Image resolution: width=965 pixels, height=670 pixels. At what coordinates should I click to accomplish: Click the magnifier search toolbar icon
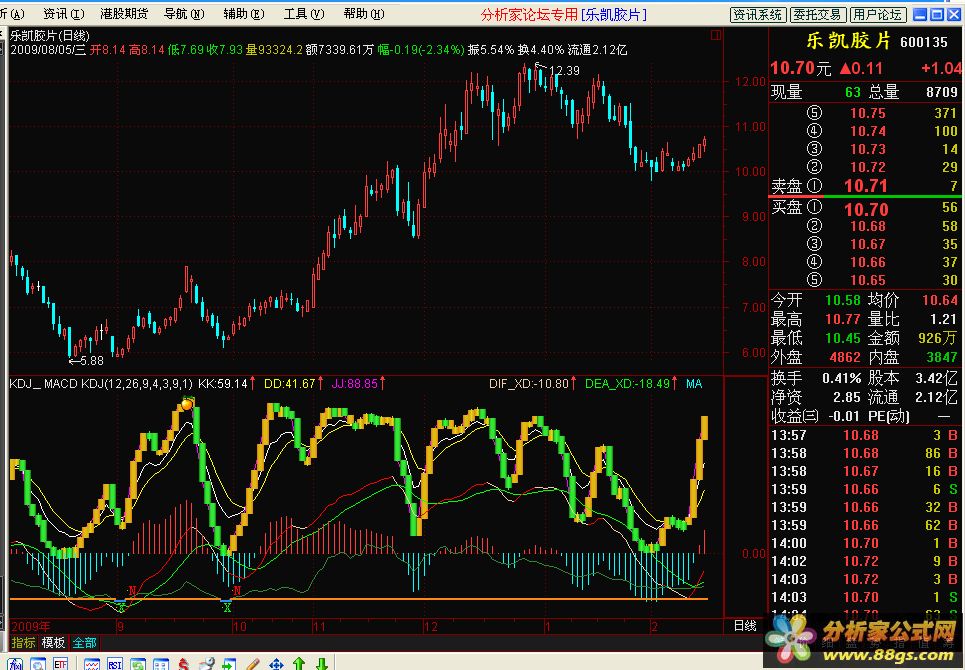coord(38,664)
